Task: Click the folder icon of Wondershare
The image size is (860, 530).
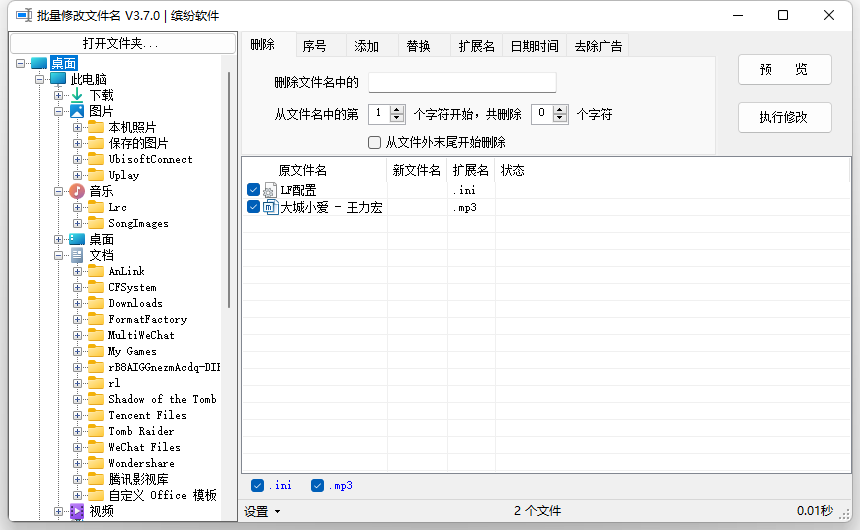Action: pos(96,463)
